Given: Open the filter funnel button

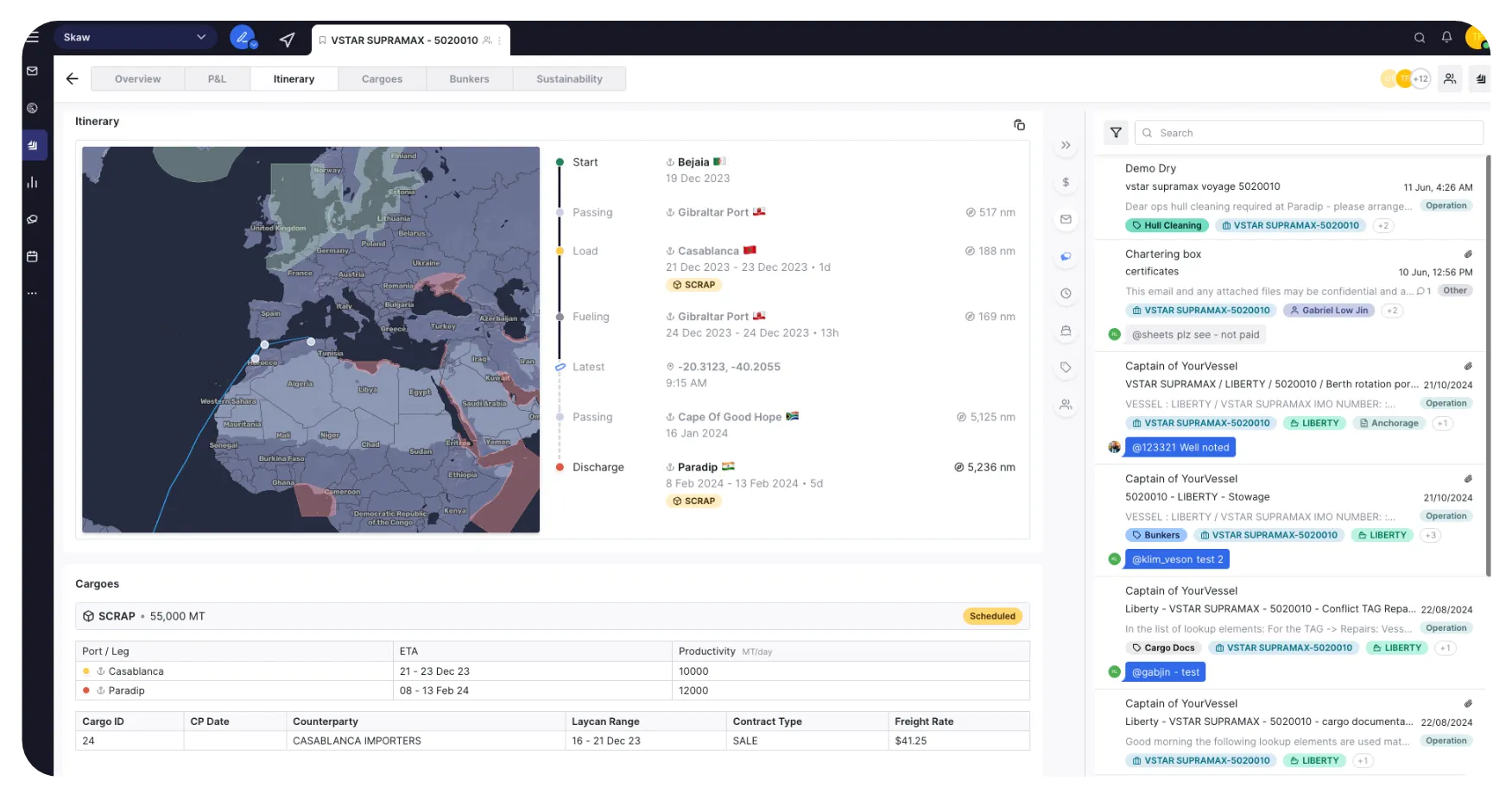Looking at the screenshot, I should (x=1116, y=133).
